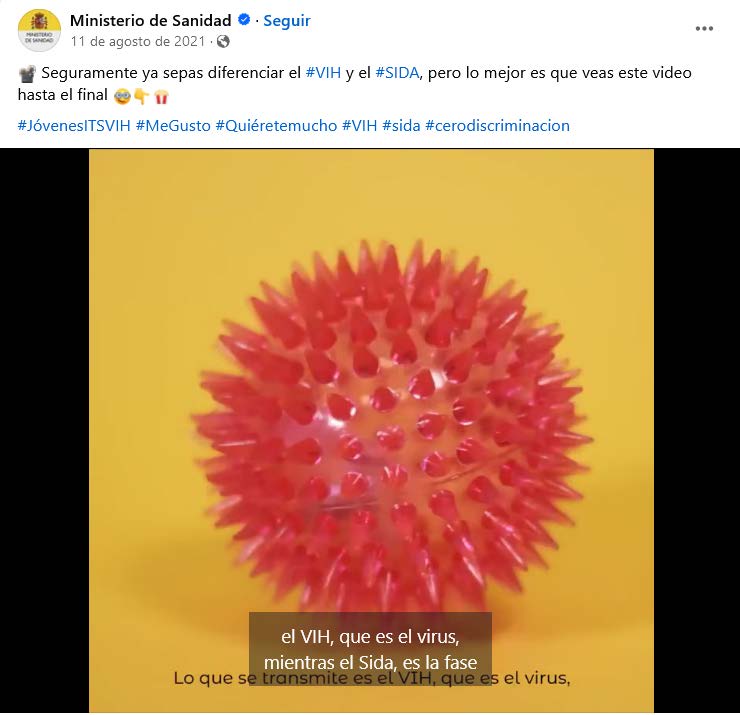This screenshot has height=715, width=740.
Task: Open the Ministerio de Sanidad page name
Action: (151, 20)
